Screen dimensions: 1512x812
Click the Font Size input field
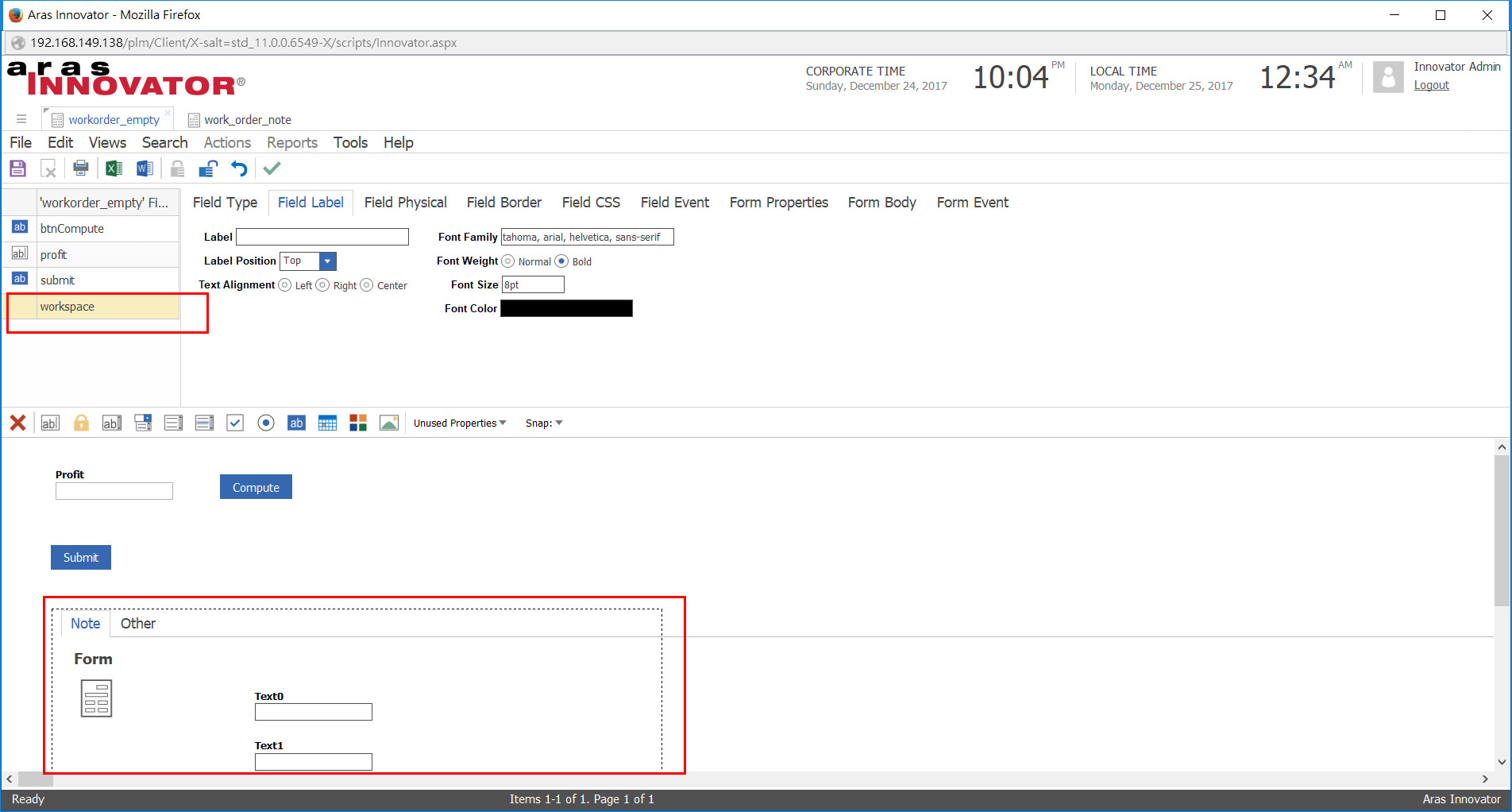[533, 284]
